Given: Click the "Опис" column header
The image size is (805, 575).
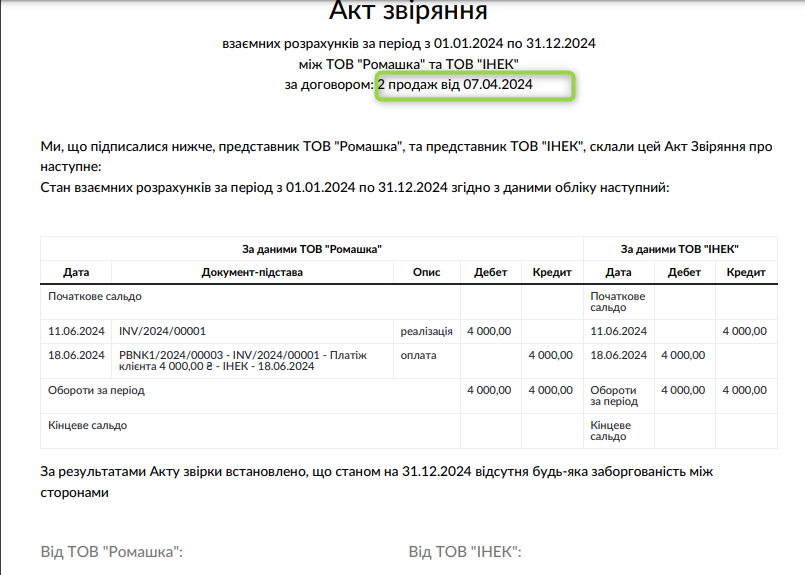Looking at the screenshot, I should (x=427, y=272).
